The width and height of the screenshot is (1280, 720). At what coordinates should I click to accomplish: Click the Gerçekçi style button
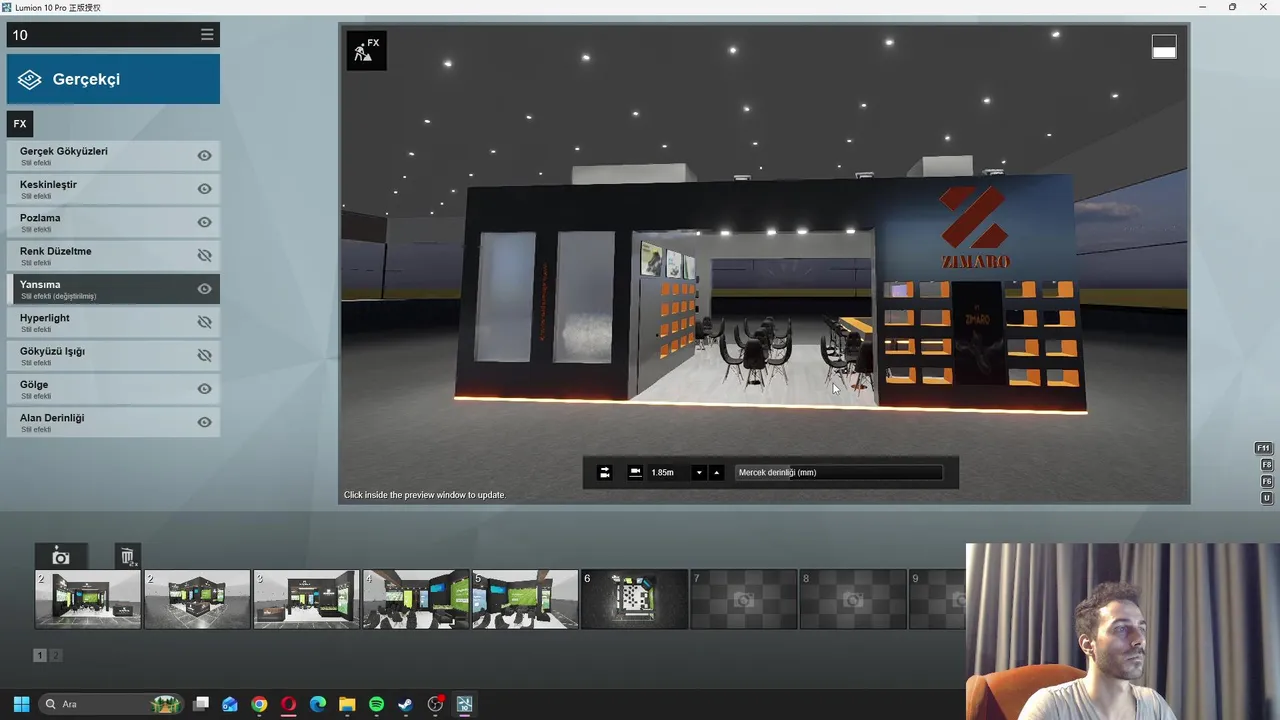coord(113,79)
